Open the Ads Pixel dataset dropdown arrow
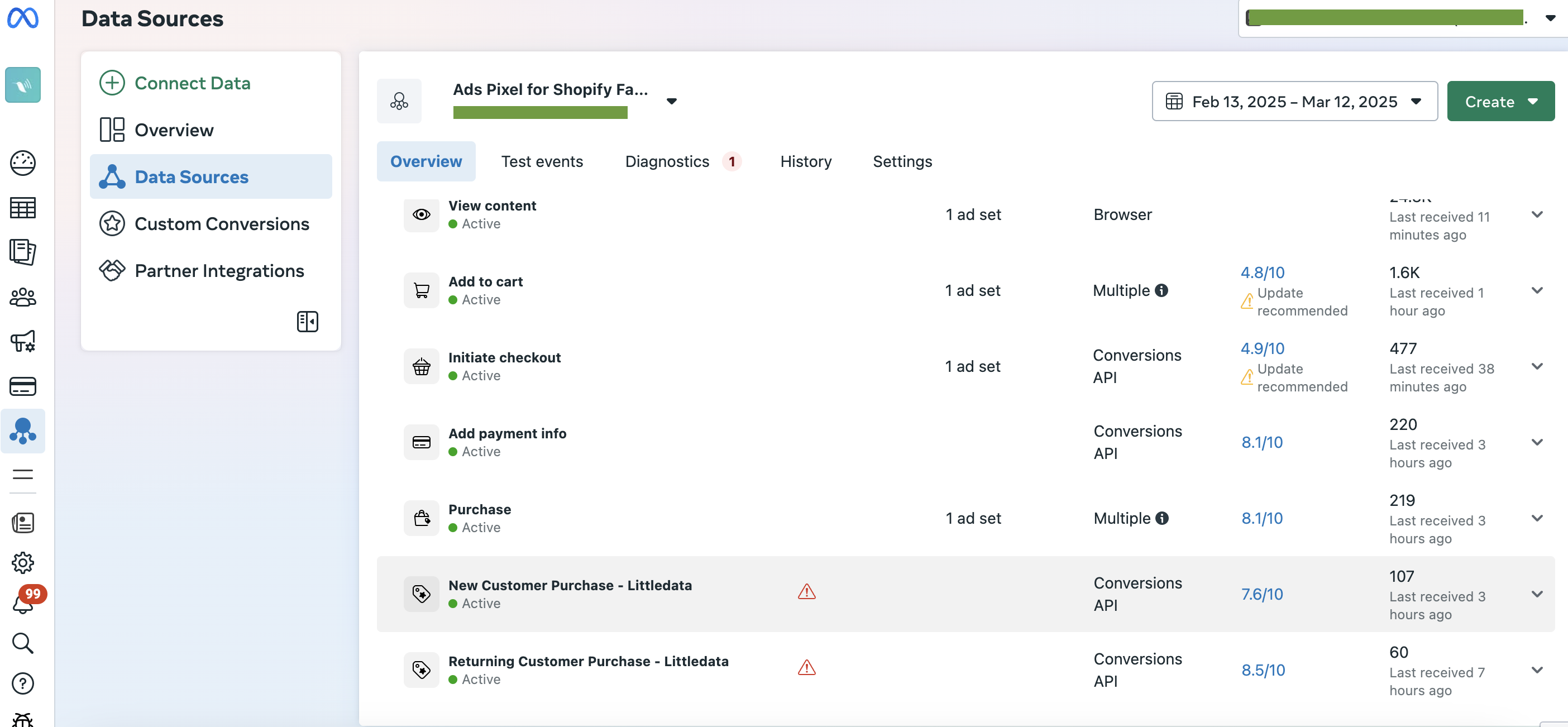This screenshot has width=1568, height=727. click(x=671, y=101)
